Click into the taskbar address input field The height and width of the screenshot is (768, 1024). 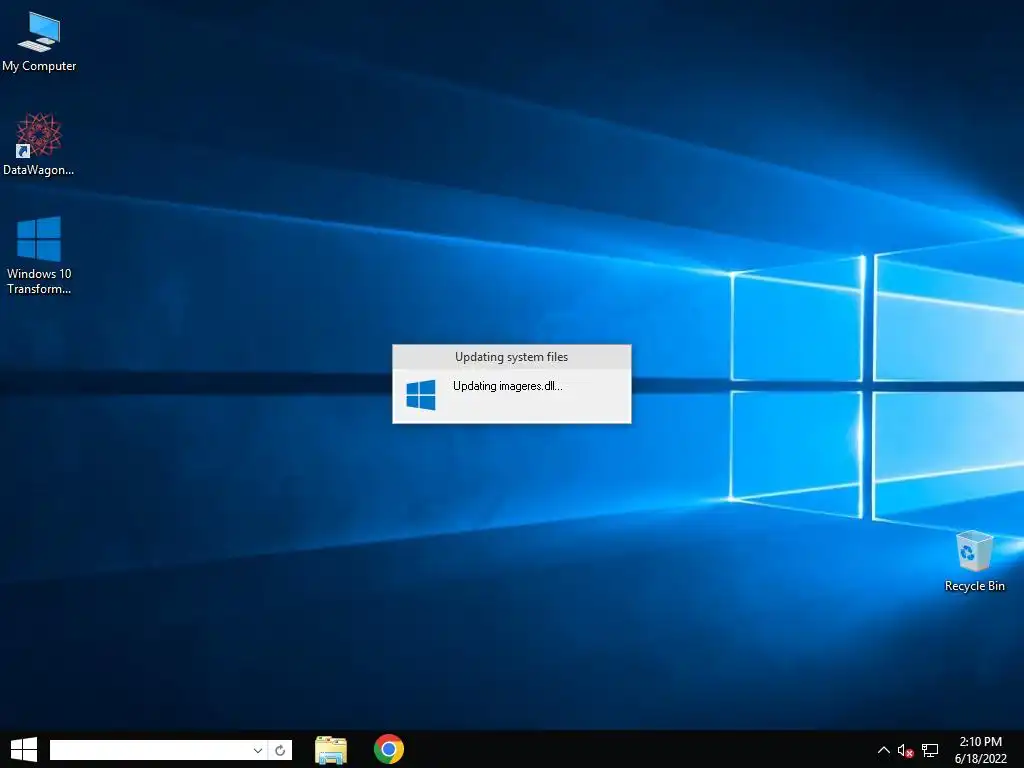pyautogui.click(x=150, y=750)
